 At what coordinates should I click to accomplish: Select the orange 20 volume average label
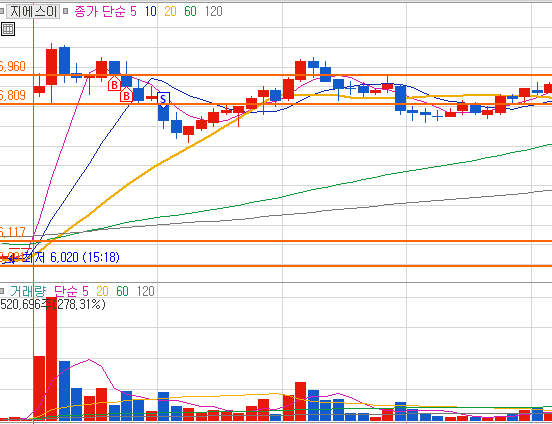point(102,291)
